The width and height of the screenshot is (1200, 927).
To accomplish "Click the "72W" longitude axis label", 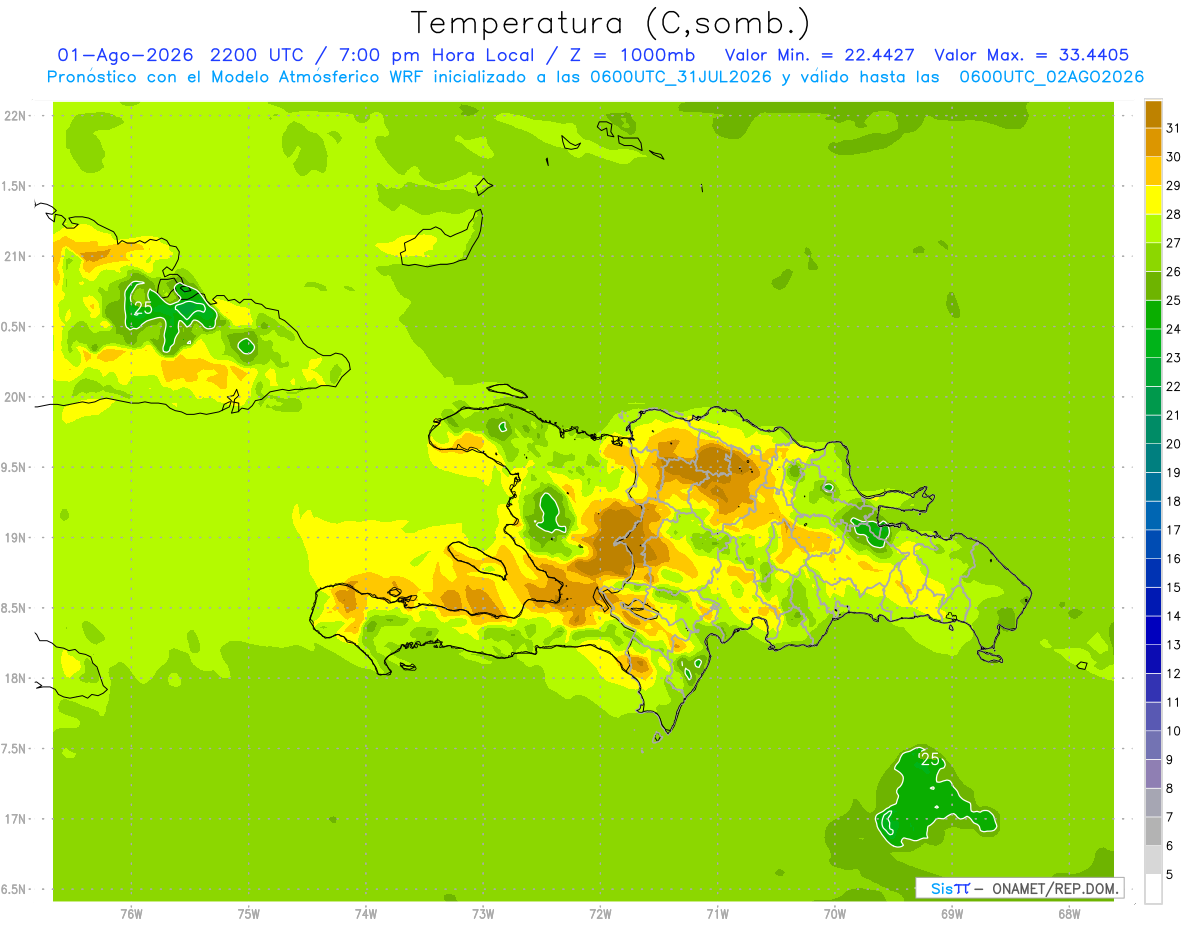I will (x=600, y=913).
